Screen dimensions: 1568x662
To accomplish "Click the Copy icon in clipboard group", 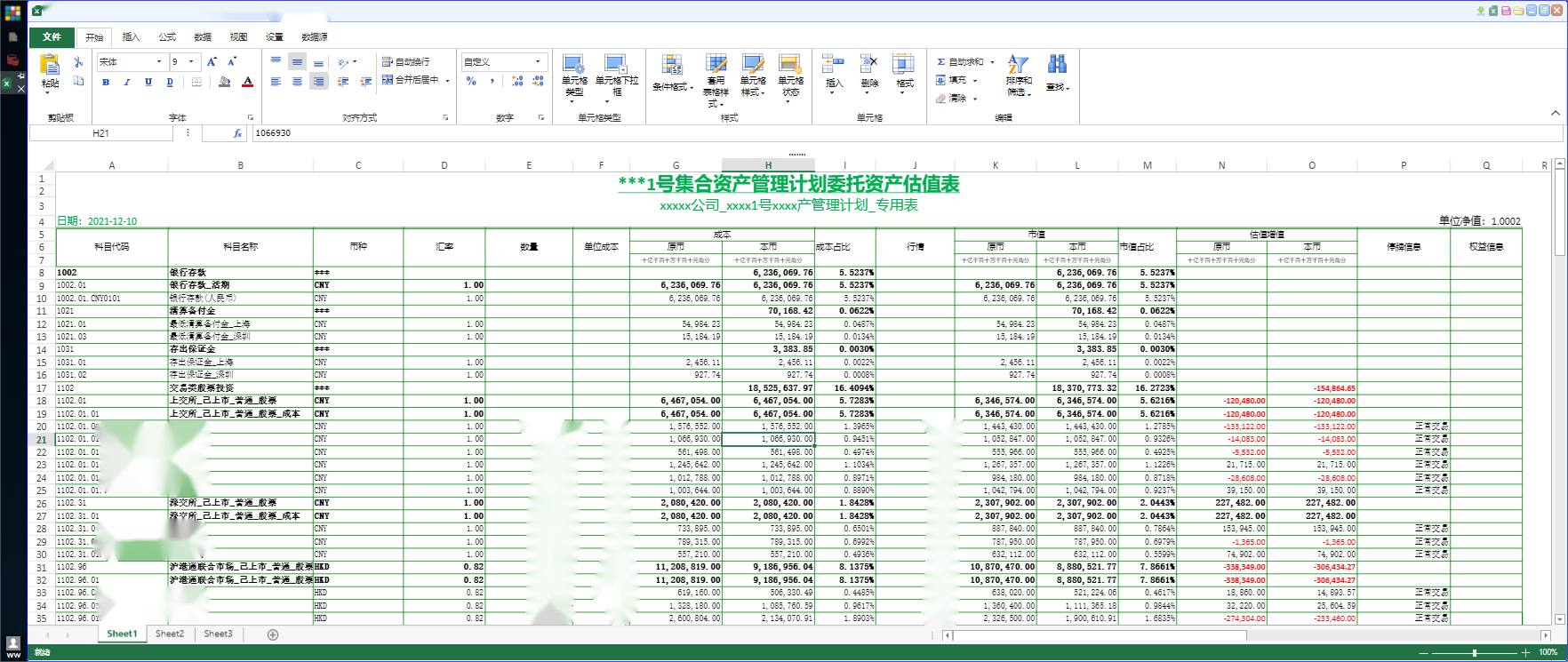I will 78,81.
